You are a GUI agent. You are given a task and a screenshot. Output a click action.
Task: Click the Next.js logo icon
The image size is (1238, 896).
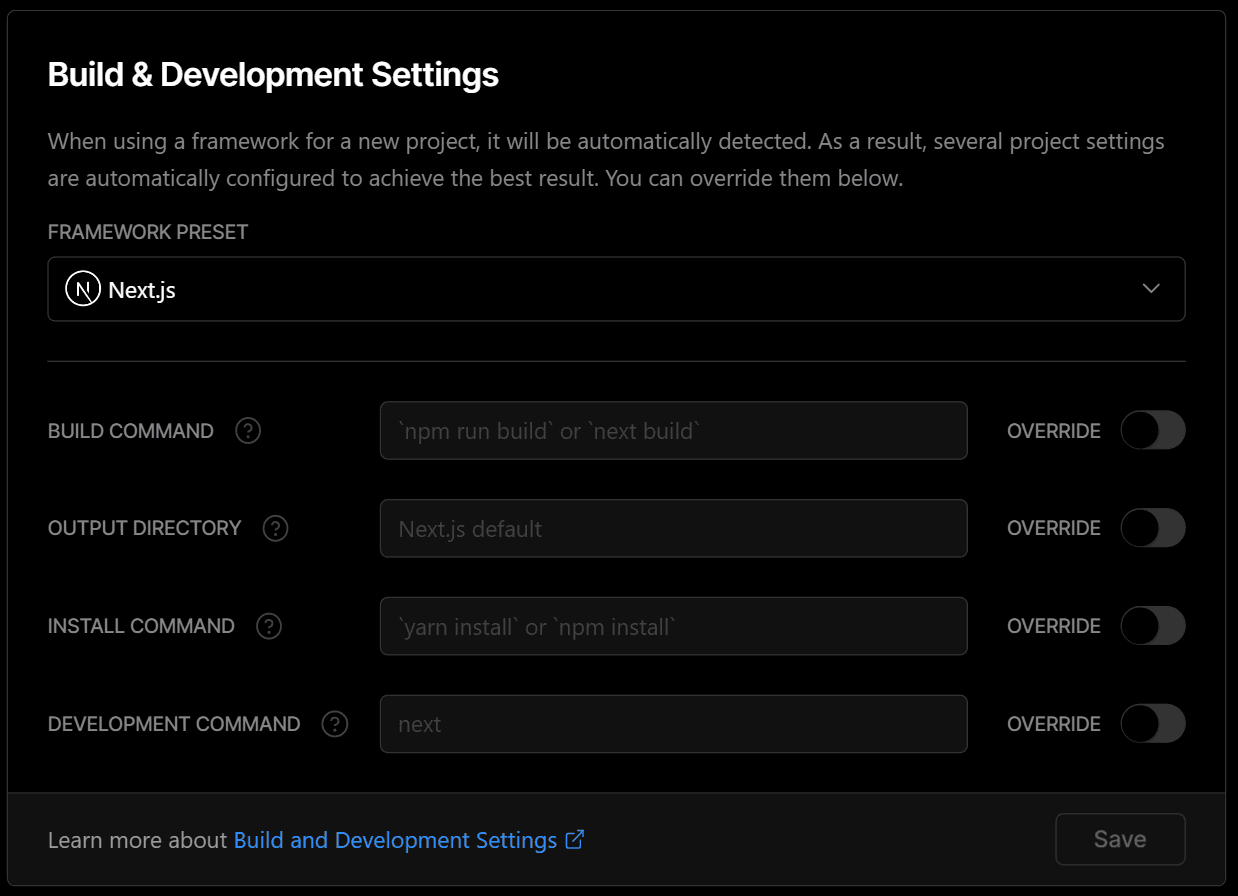(83, 289)
